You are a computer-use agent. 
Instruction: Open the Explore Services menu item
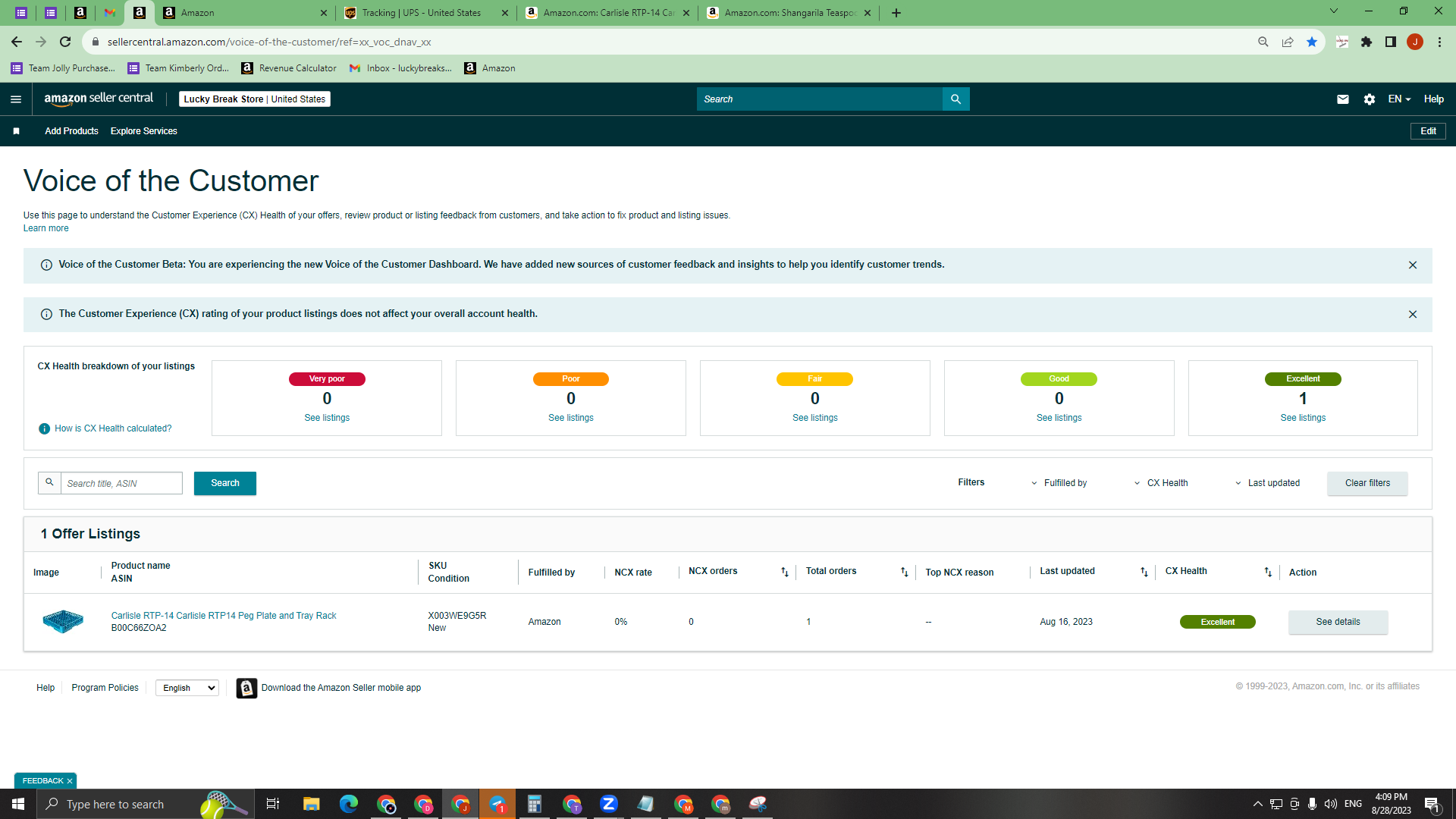coord(144,131)
